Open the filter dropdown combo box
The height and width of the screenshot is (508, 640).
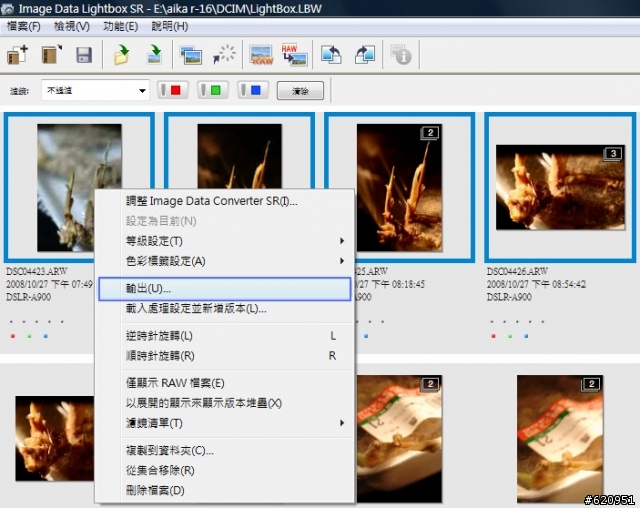pyautogui.click(x=95, y=90)
